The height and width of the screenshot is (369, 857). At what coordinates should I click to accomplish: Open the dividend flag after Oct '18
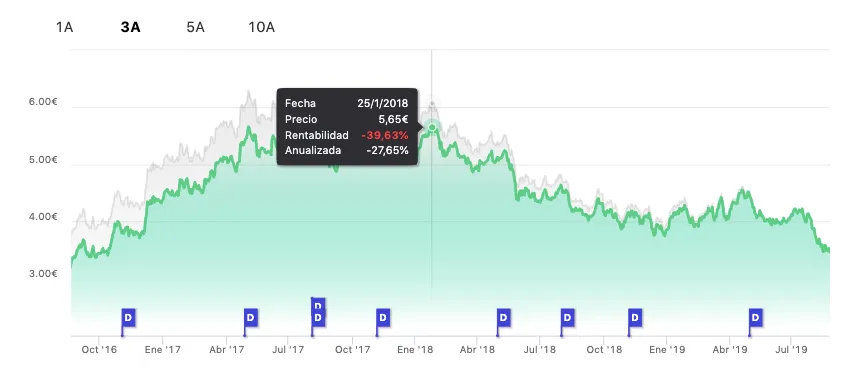635,317
